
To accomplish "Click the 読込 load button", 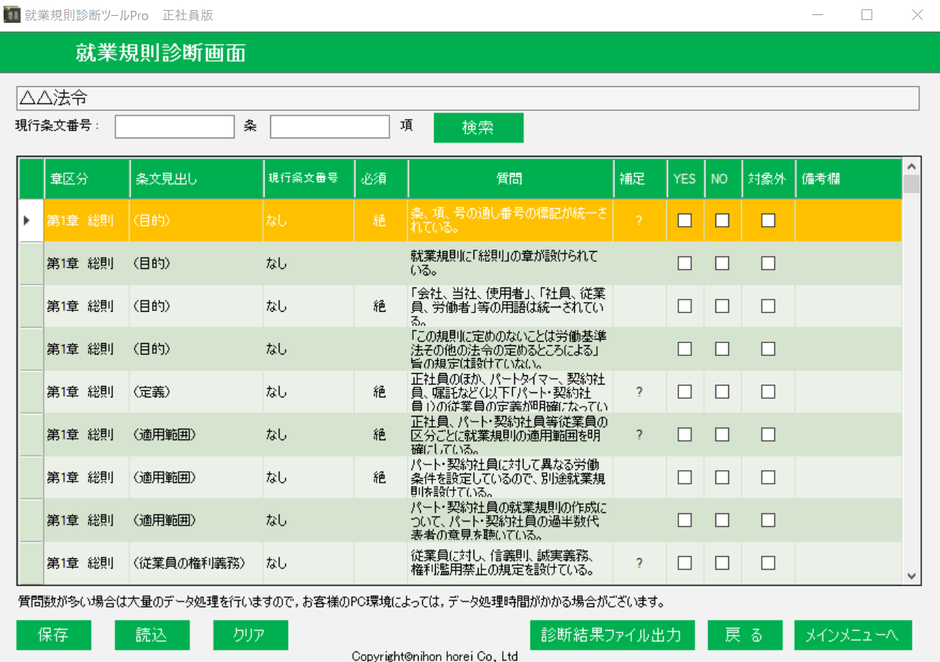I will pyautogui.click(x=152, y=635).
